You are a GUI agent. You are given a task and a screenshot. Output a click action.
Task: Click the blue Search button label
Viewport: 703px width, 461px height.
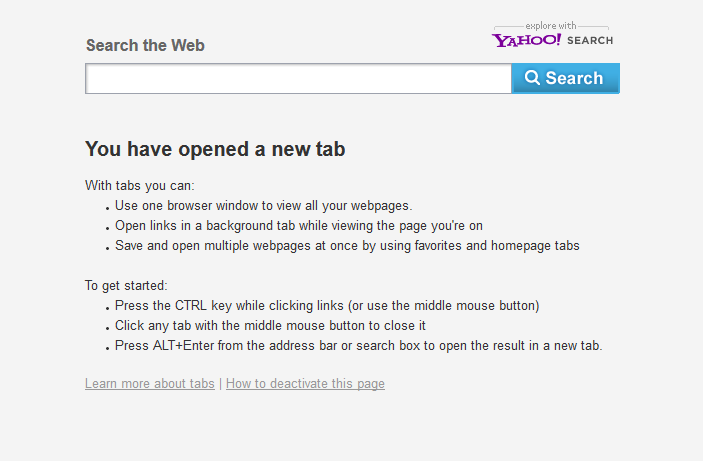(574, 78)
